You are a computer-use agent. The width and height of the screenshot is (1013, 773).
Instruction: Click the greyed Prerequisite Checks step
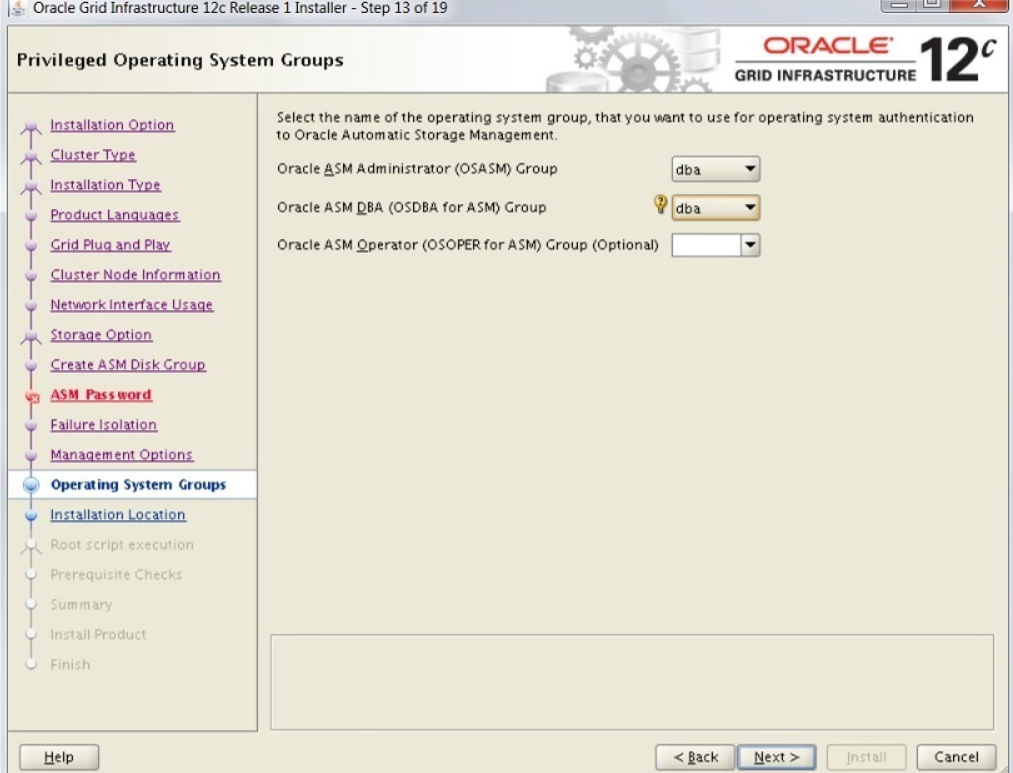click(116, 575)
